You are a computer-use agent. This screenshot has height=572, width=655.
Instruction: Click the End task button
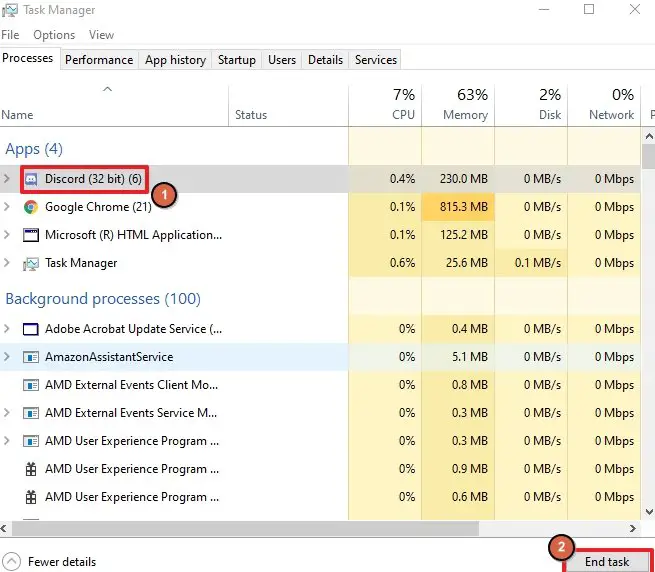(x=607, y=562)
